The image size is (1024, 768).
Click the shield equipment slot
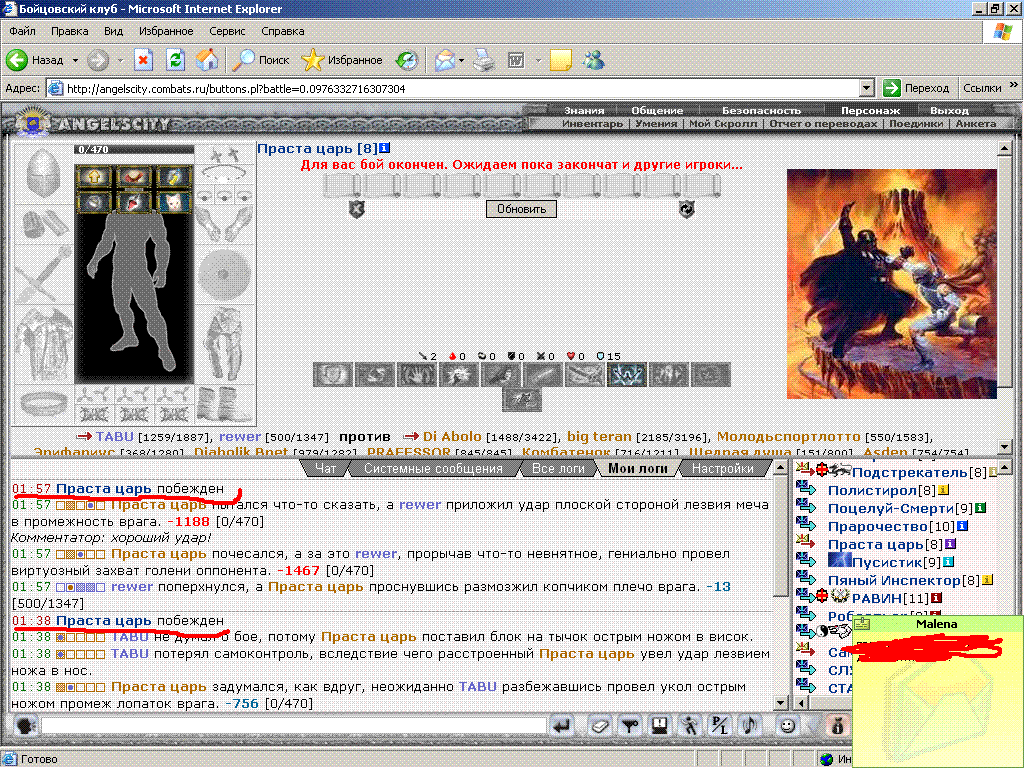pyautogui.click(x=224, y=274)
